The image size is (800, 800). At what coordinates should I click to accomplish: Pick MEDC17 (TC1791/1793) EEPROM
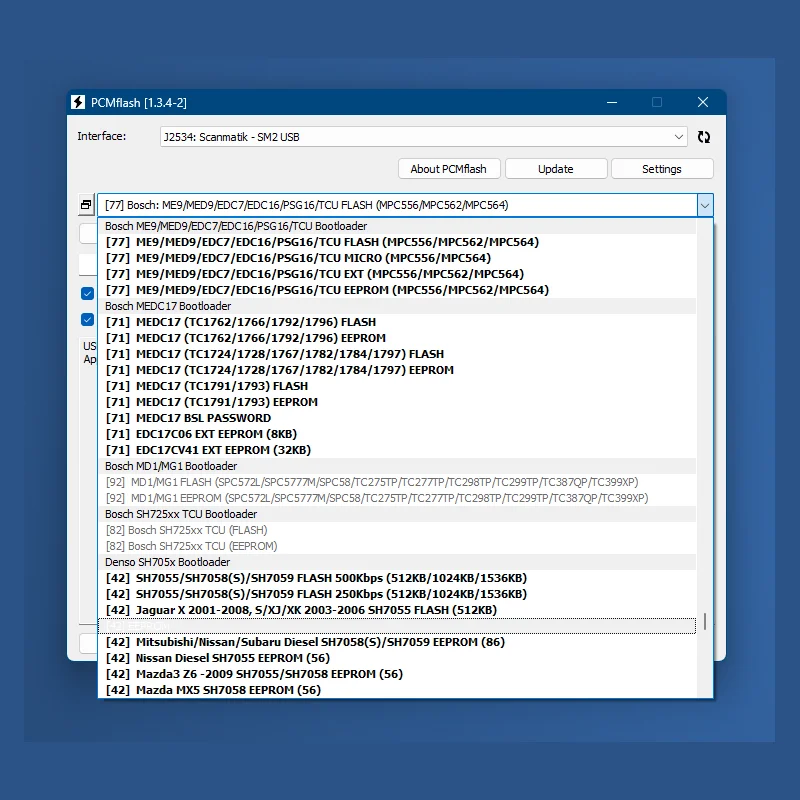coord(397,402)
